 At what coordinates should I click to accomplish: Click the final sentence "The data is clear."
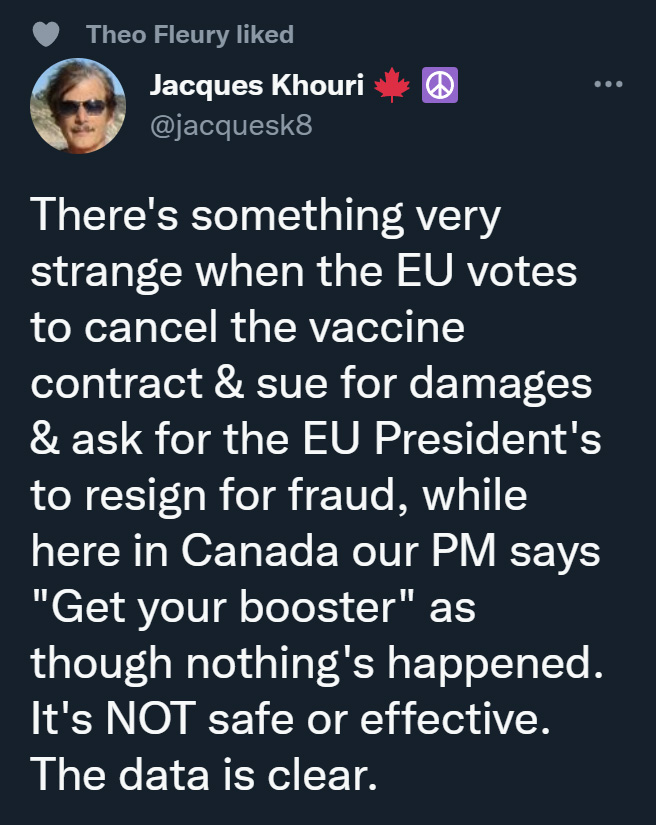[205, 774]
